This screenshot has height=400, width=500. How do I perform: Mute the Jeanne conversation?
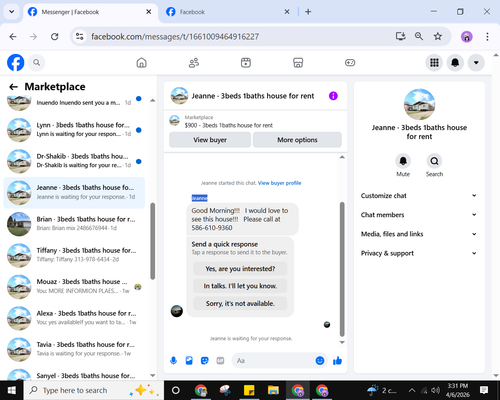click(x=403, y=161)
